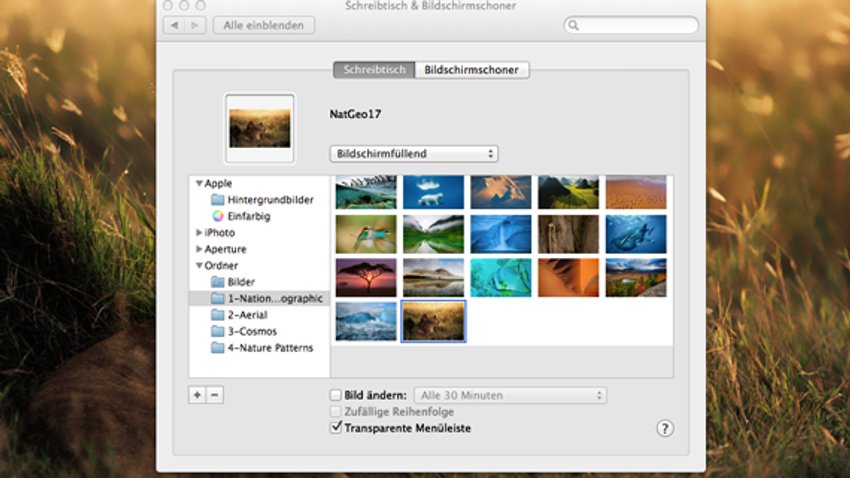
Task: Choose the orange canyon rock thumbnail
Action: [568, 277]
